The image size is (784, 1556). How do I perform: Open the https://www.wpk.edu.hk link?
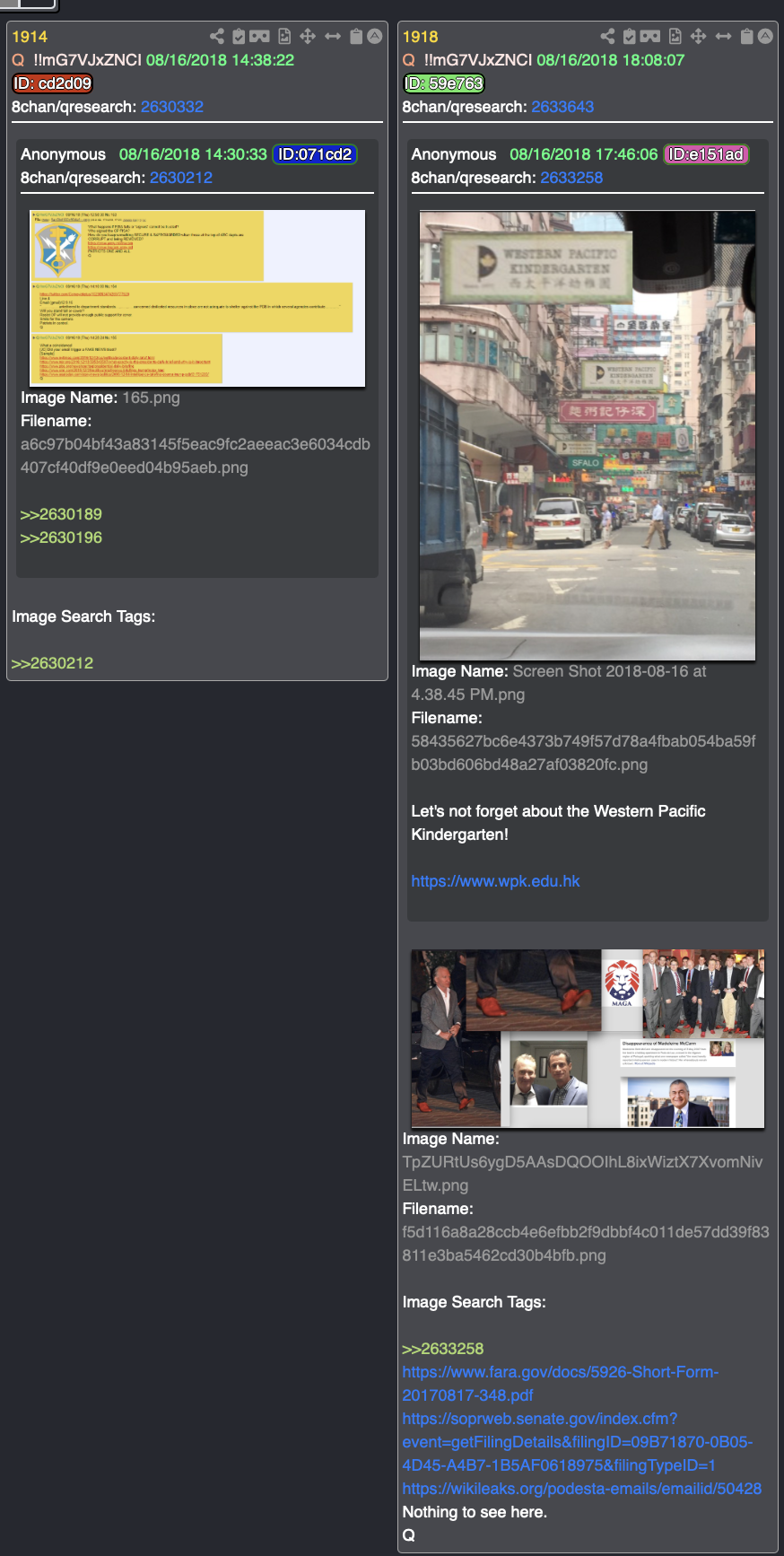(495, 881)
